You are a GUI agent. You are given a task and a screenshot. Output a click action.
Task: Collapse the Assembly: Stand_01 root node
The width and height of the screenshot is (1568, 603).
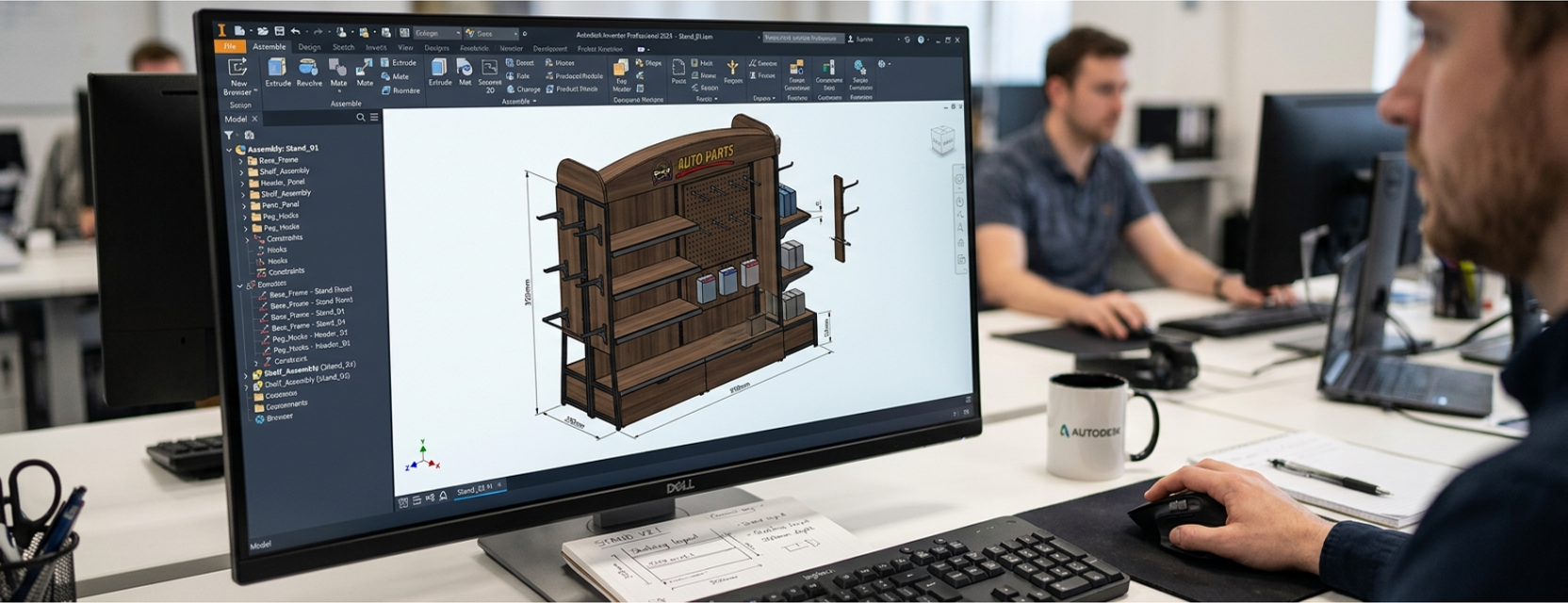coord(229,149)
